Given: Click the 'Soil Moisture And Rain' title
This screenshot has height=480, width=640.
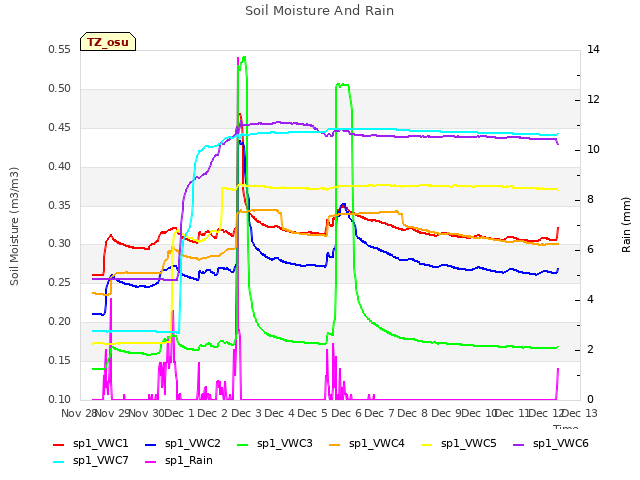Looking at the screenshot, I should [x=320, y=11].
